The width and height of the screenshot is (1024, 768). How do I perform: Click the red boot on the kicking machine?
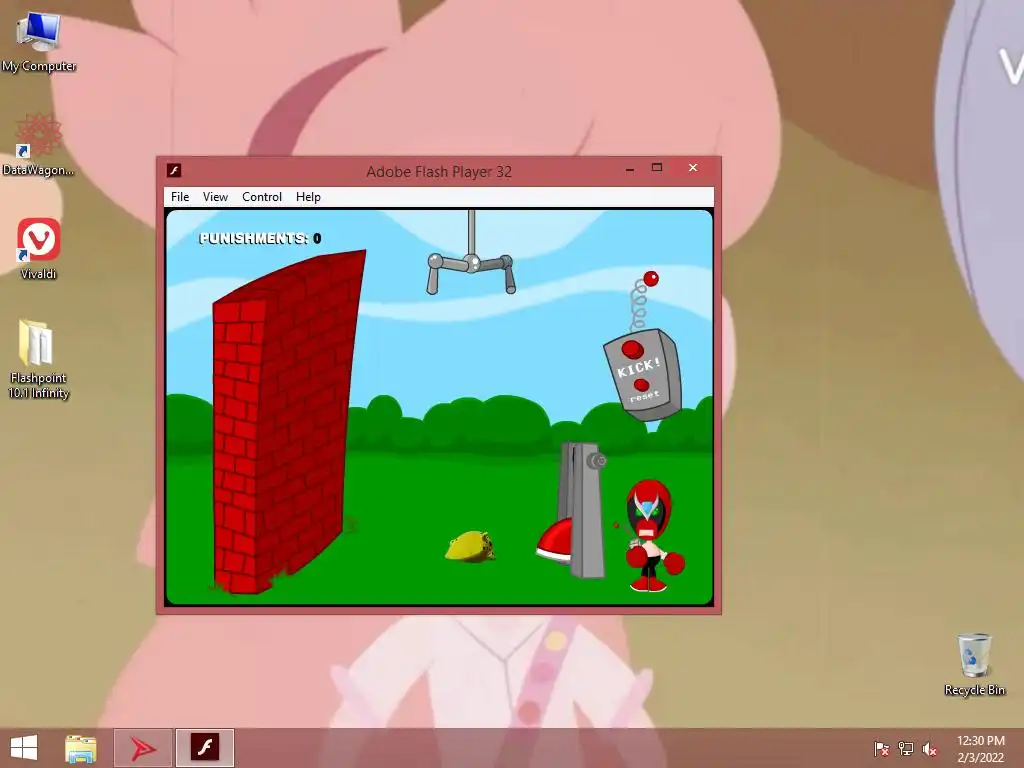tap(554, 540)
